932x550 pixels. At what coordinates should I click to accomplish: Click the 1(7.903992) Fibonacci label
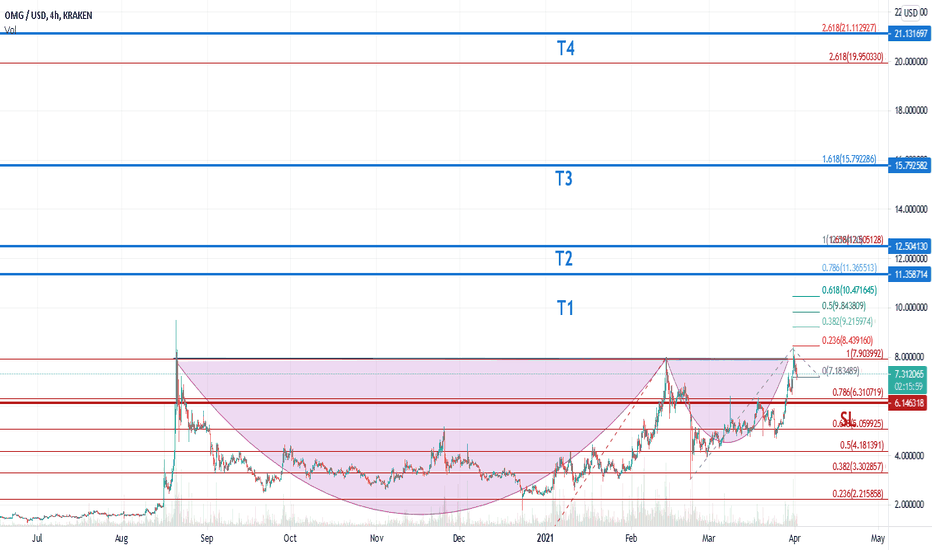tap(864, 354)
